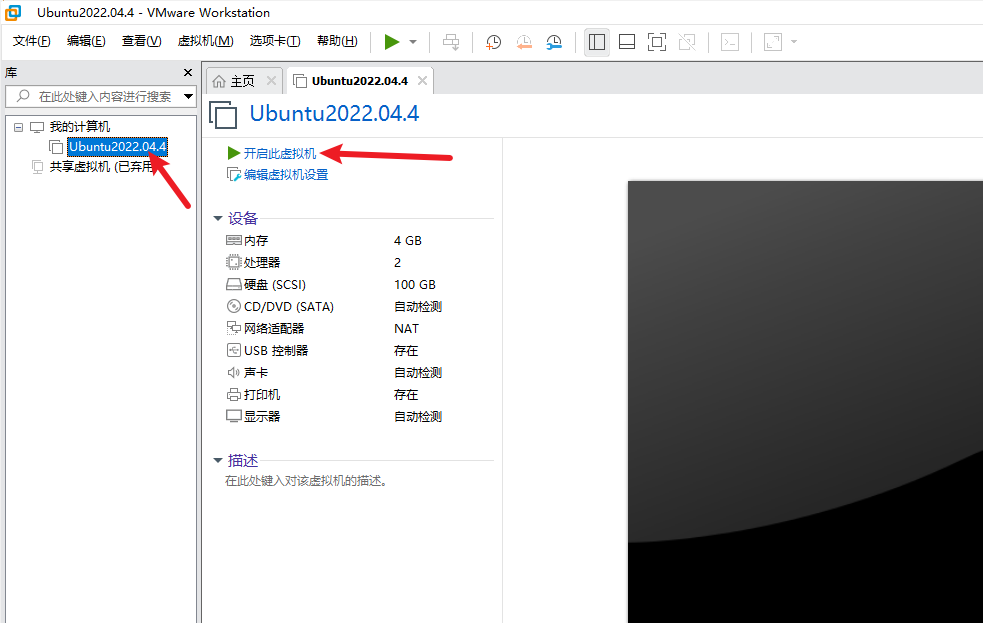Enter full screen mode
983x623 pixels.
657,42
